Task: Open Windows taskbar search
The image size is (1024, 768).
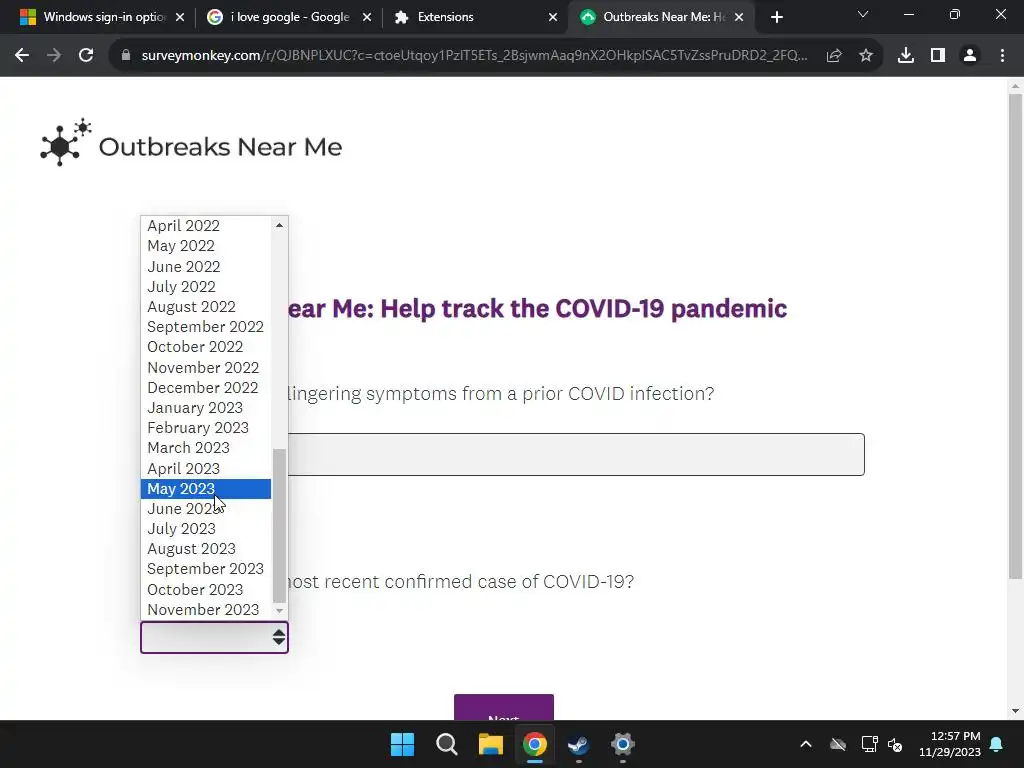Action: click(447, 744)
